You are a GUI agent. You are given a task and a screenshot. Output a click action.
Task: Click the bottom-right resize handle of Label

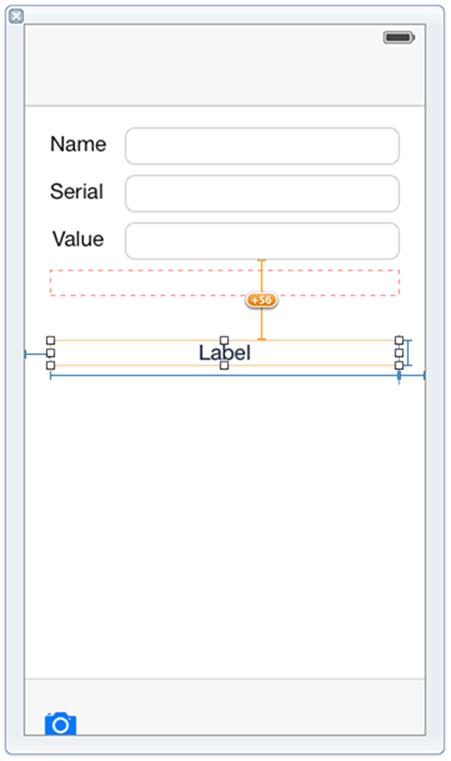pyautogui.click(x=399, y=365)
